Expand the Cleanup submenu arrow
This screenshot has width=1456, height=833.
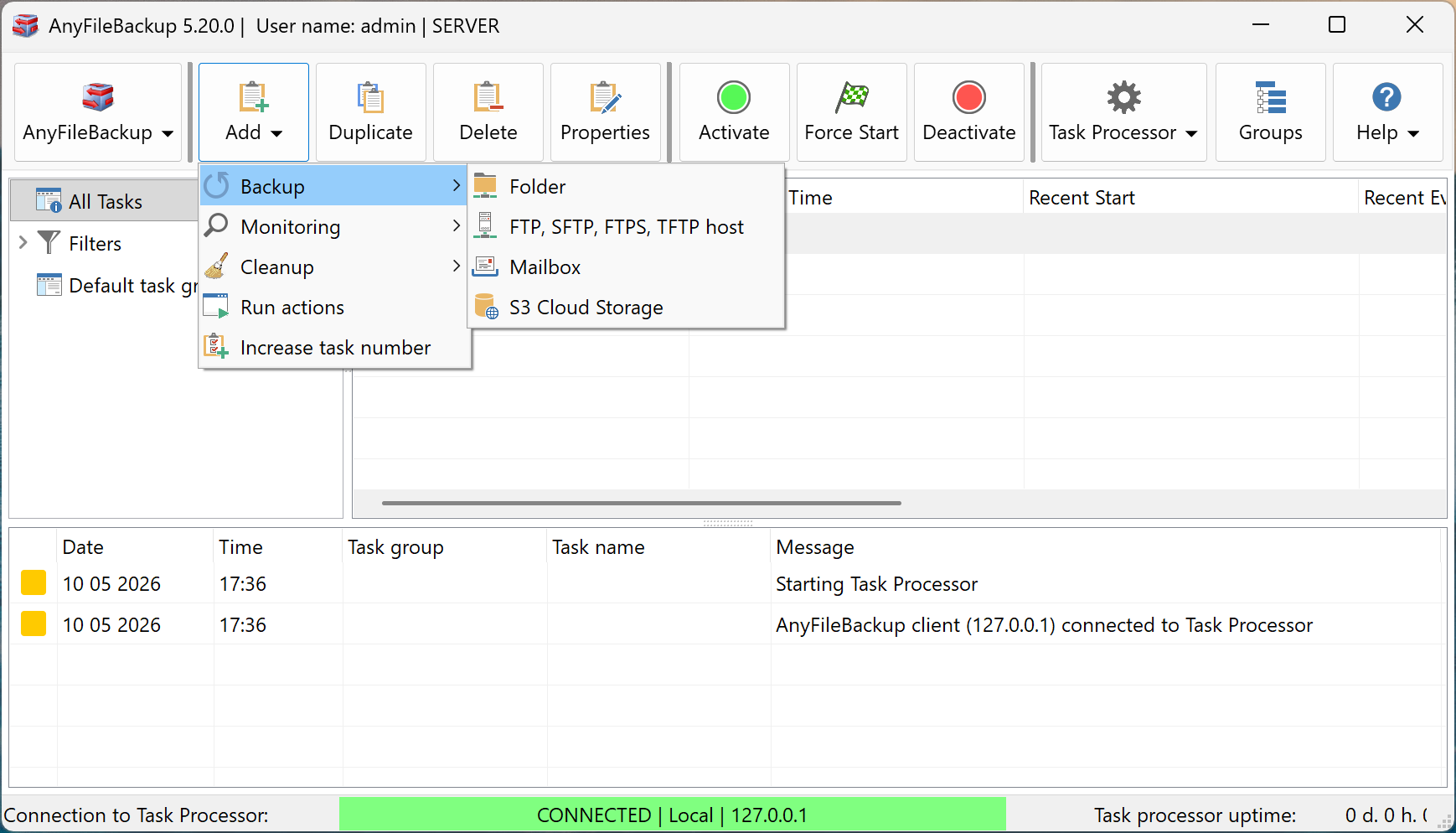tap(457, 266)
